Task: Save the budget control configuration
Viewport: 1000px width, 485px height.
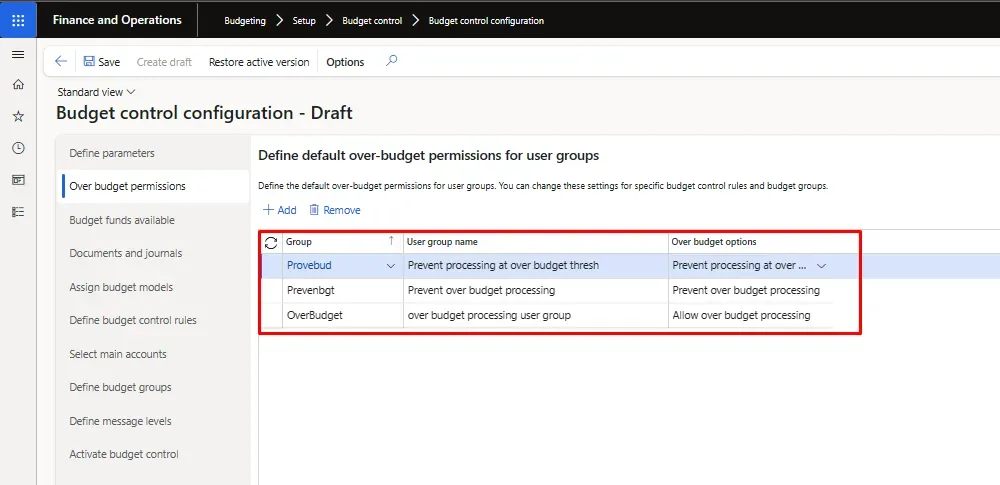Action: (102, 62)
